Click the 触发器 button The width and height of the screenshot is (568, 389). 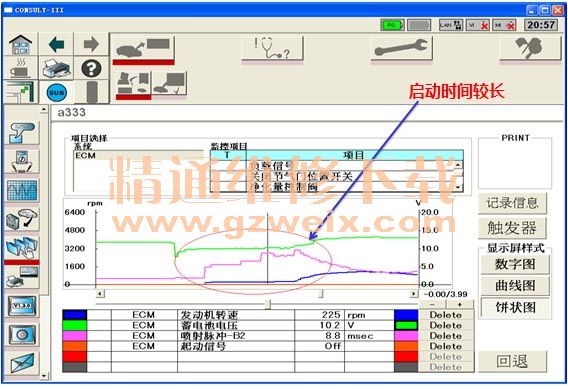(x=512, y=228)
